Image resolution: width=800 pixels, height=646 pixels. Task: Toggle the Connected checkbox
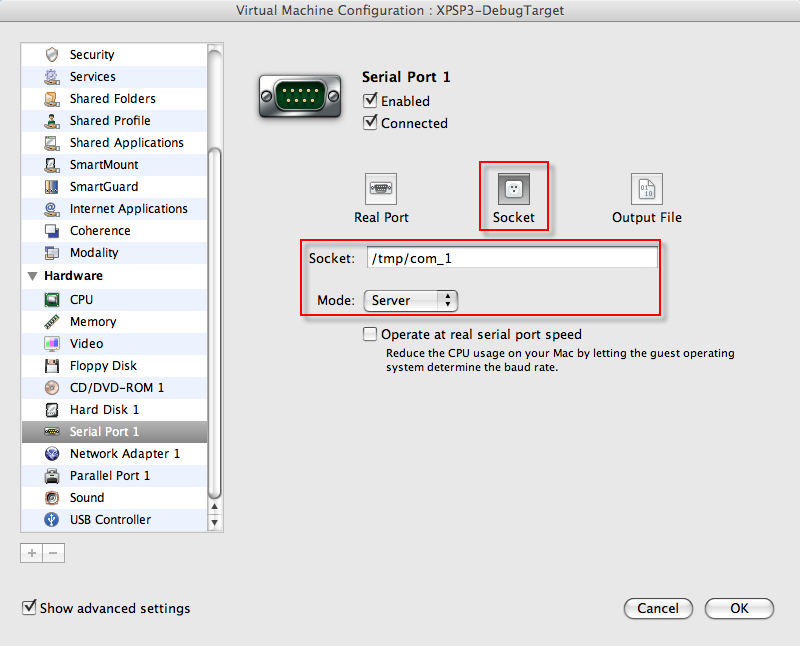click(371, 123)
